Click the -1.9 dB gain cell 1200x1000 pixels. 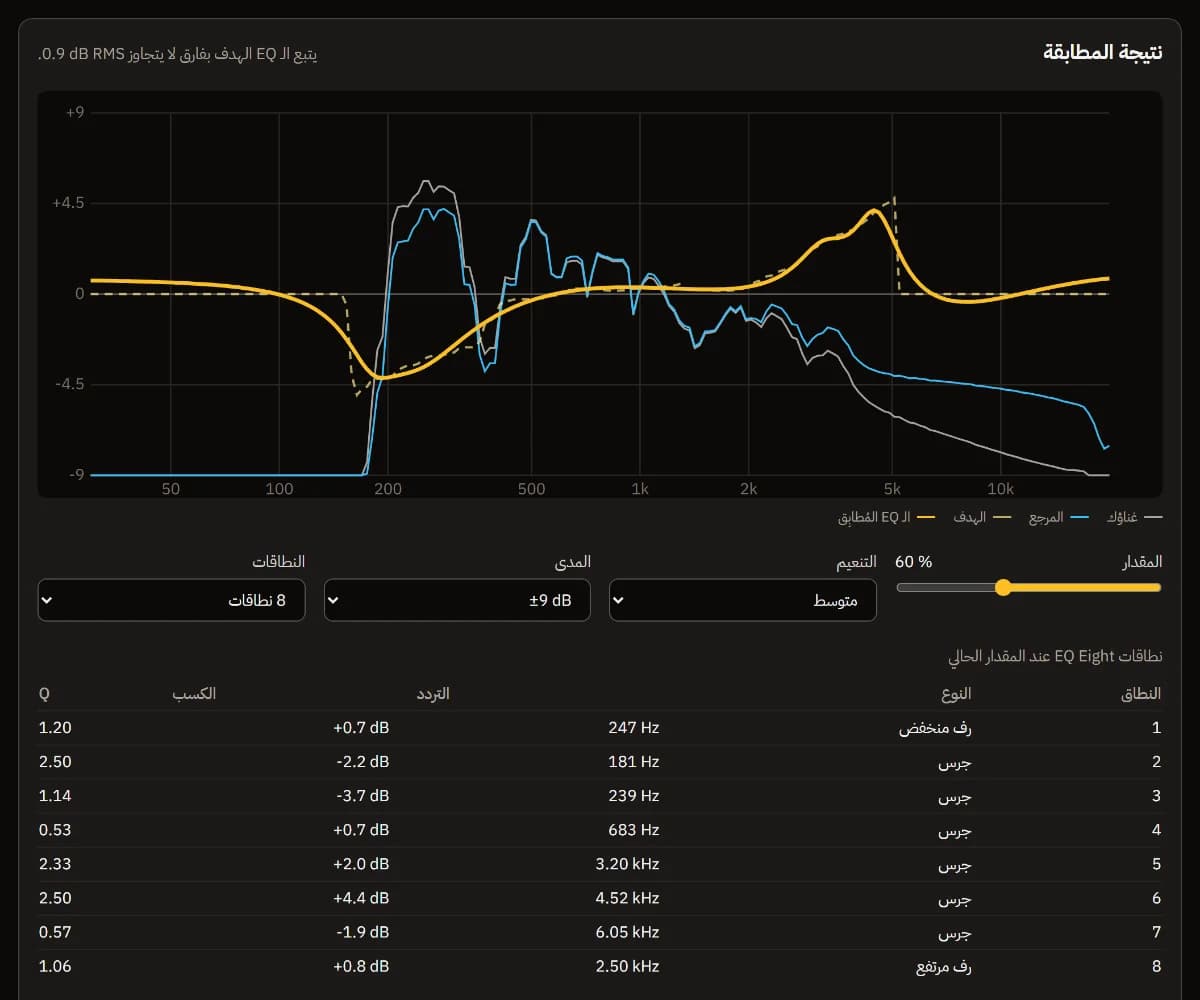(x=362, y=932)
